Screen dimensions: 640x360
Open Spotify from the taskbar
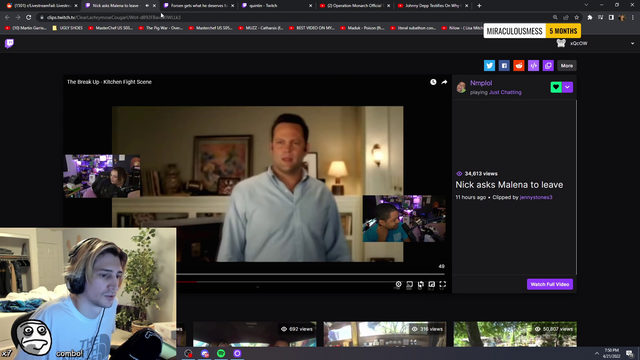[221, 353]
